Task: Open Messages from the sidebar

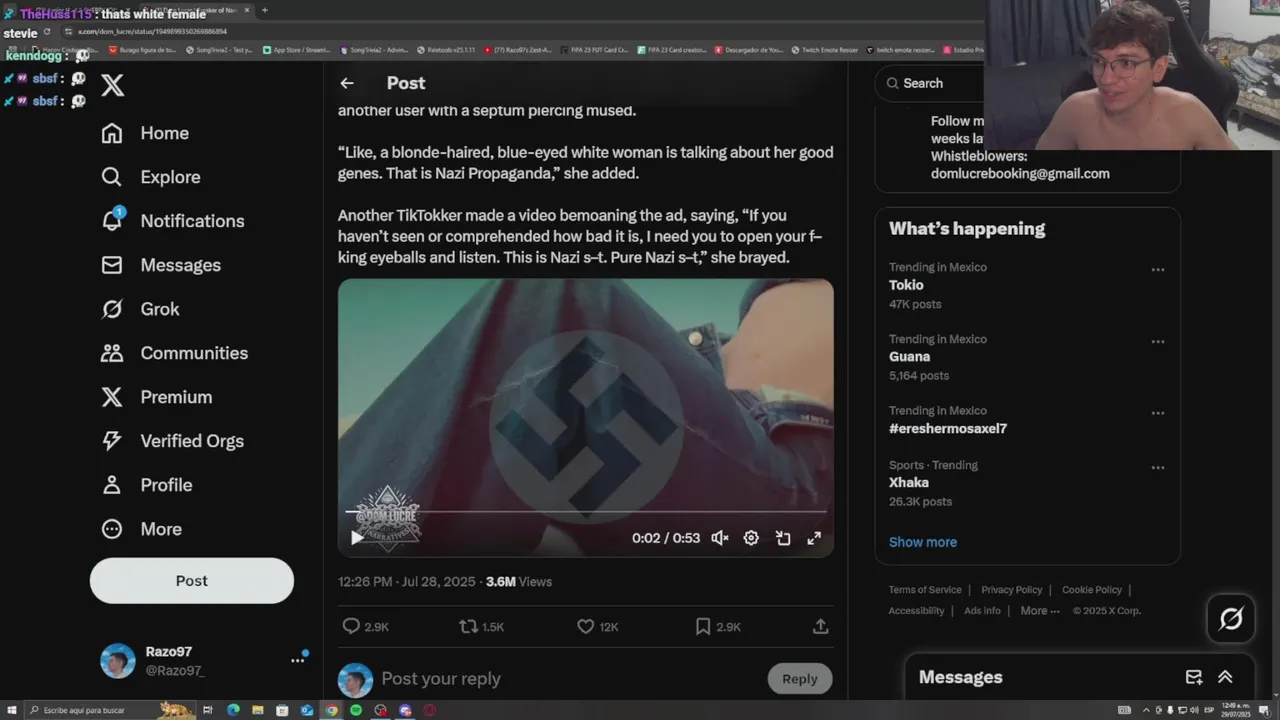Action: 161,265
